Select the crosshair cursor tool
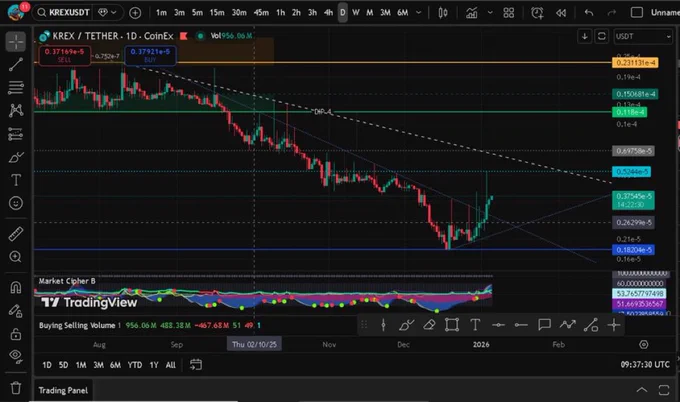Viewport: 680px width, 402px height. click(16, 42)
